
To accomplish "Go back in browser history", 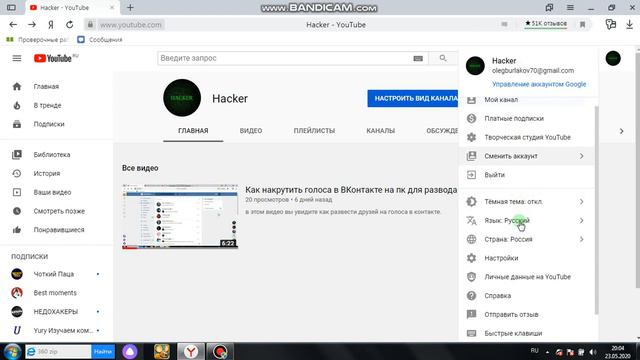I will (13, 24).
